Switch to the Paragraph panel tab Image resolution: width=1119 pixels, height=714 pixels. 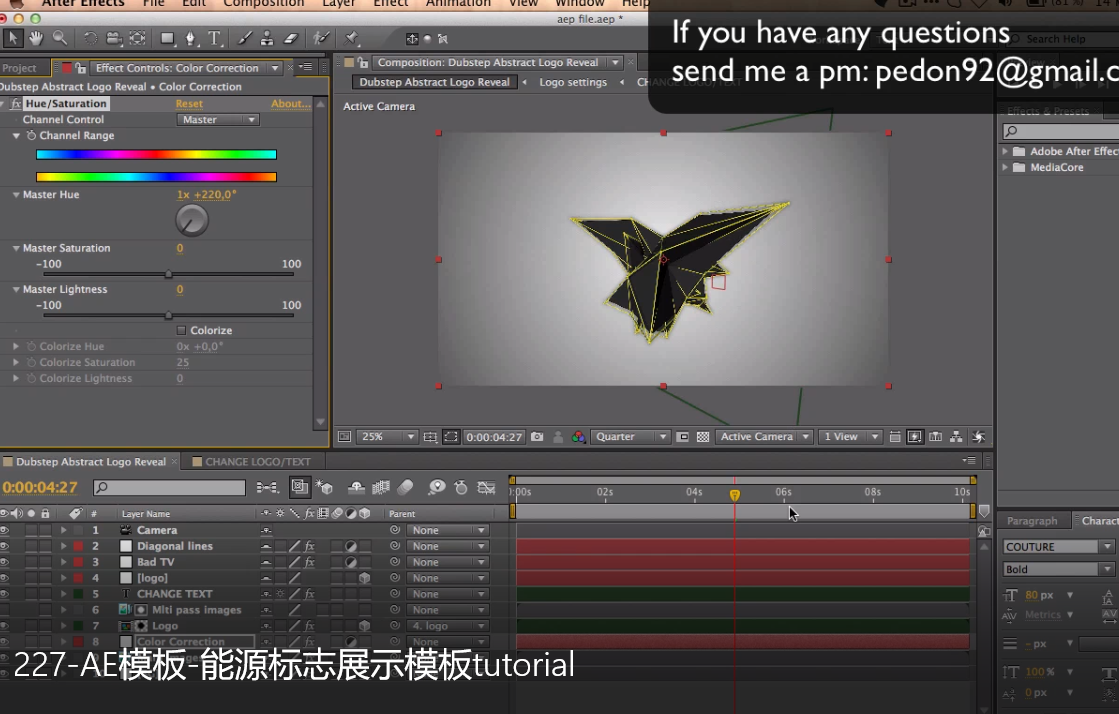tap(1032, 521)
